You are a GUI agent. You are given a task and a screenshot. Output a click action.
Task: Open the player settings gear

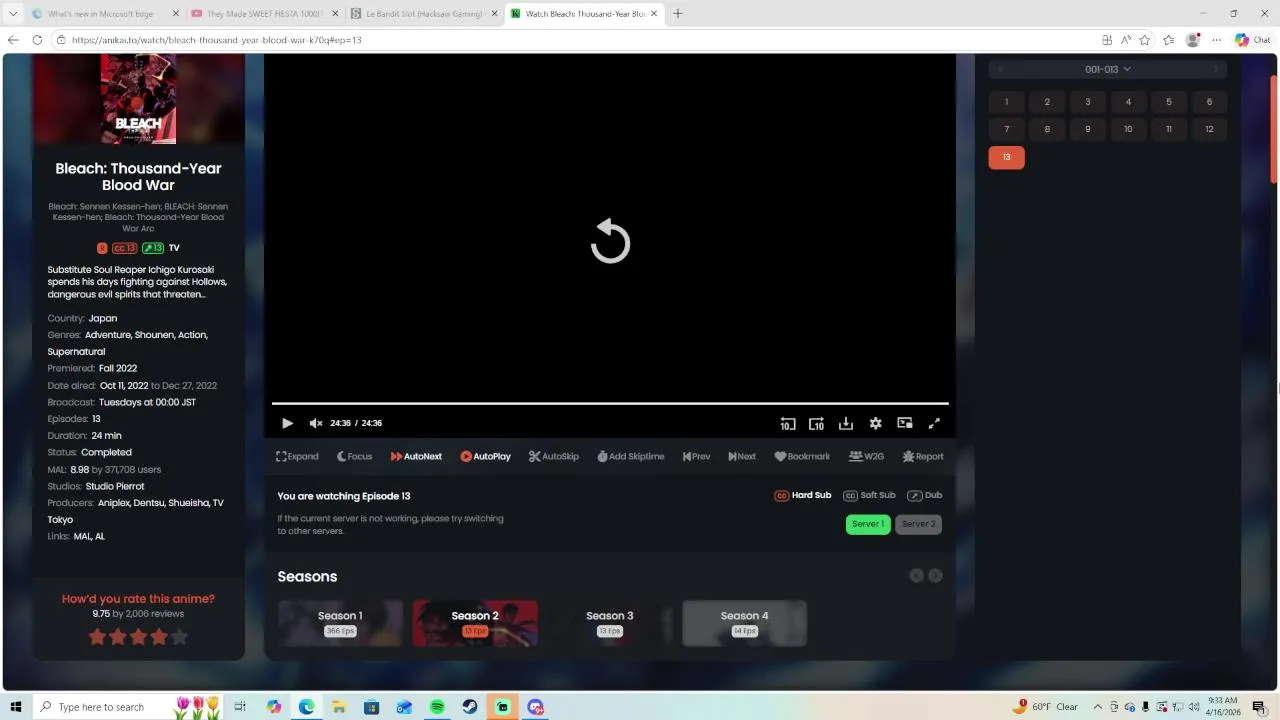pyautogui.click(x=875, y=423)
